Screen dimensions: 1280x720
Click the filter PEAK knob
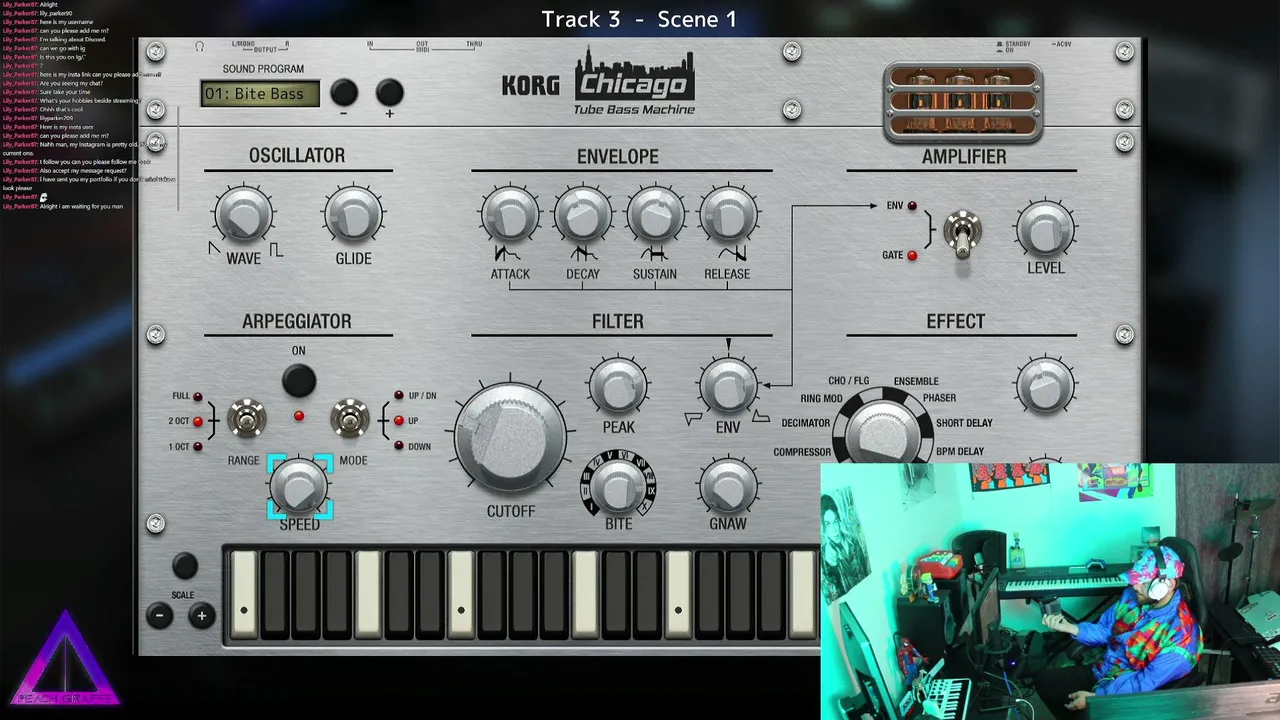click(x=618, y=385)
